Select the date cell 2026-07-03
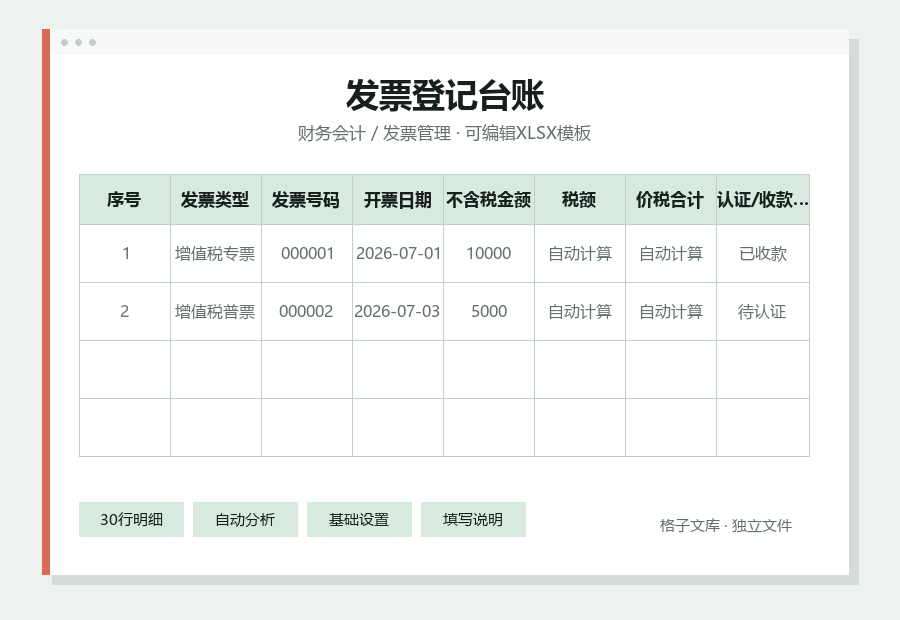The width and height of the screenshot is (900, 620). (398, 312)
